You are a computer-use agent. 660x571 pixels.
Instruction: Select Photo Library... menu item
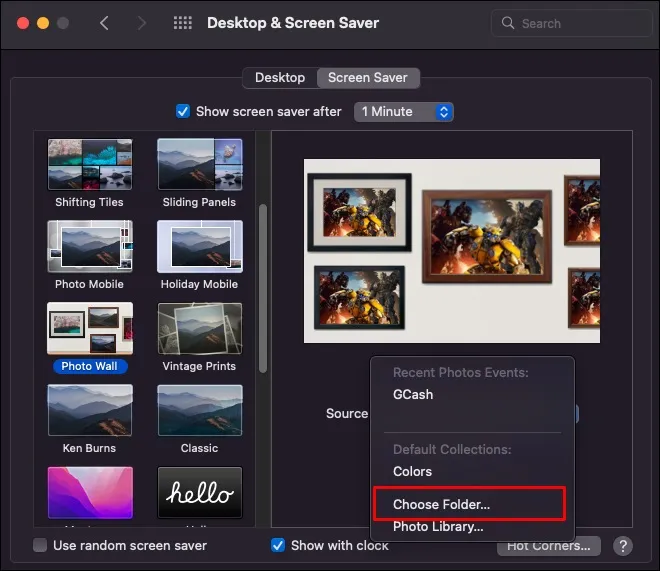pyautogui.click(x=438, y=527)
